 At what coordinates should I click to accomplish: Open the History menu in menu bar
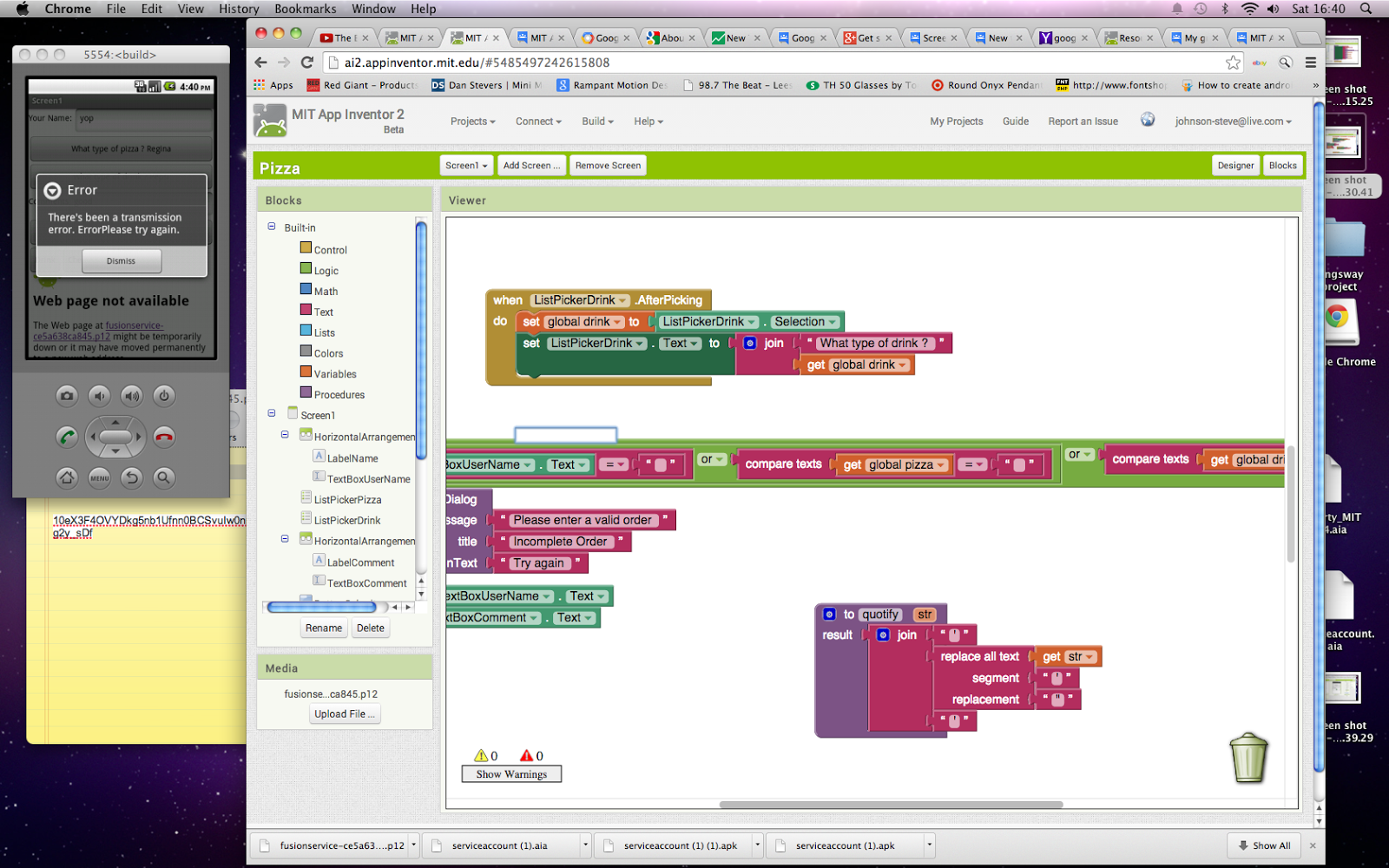click(239, 9)
